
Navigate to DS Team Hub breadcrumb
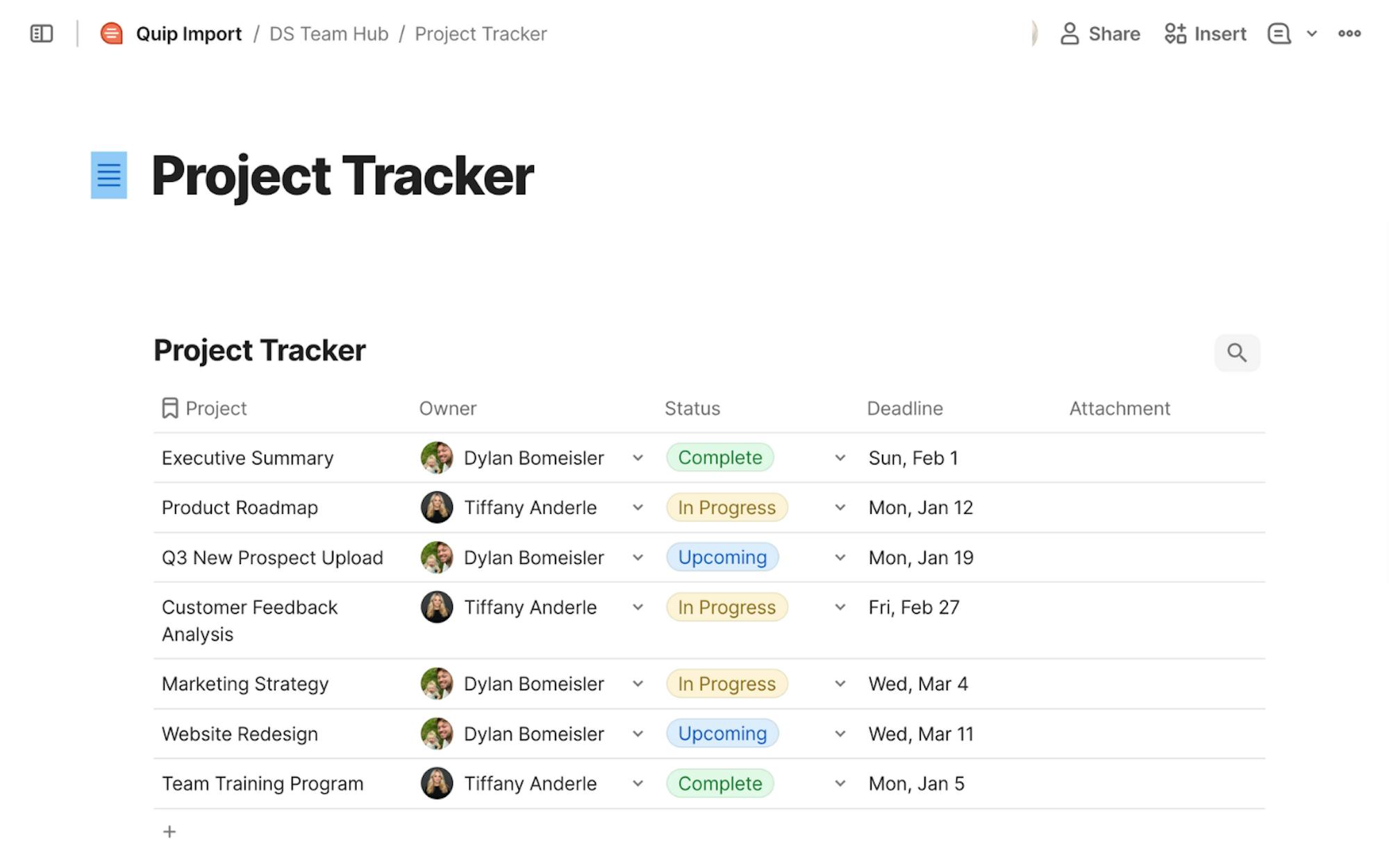click(x=328, y=33)
